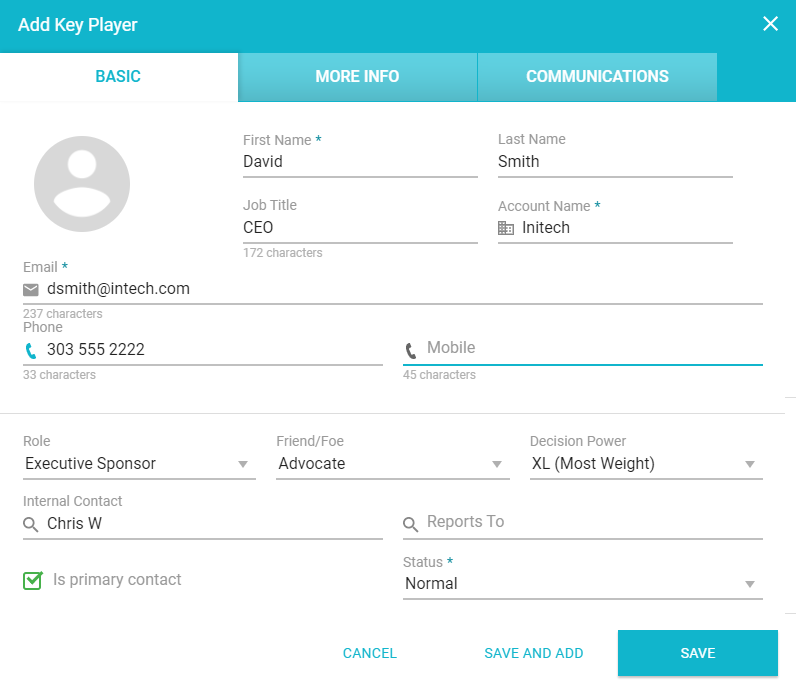Close the Add Key Player dialog
Screen dimensions: 796x691
pyautogui.click(x=770, y=24)
